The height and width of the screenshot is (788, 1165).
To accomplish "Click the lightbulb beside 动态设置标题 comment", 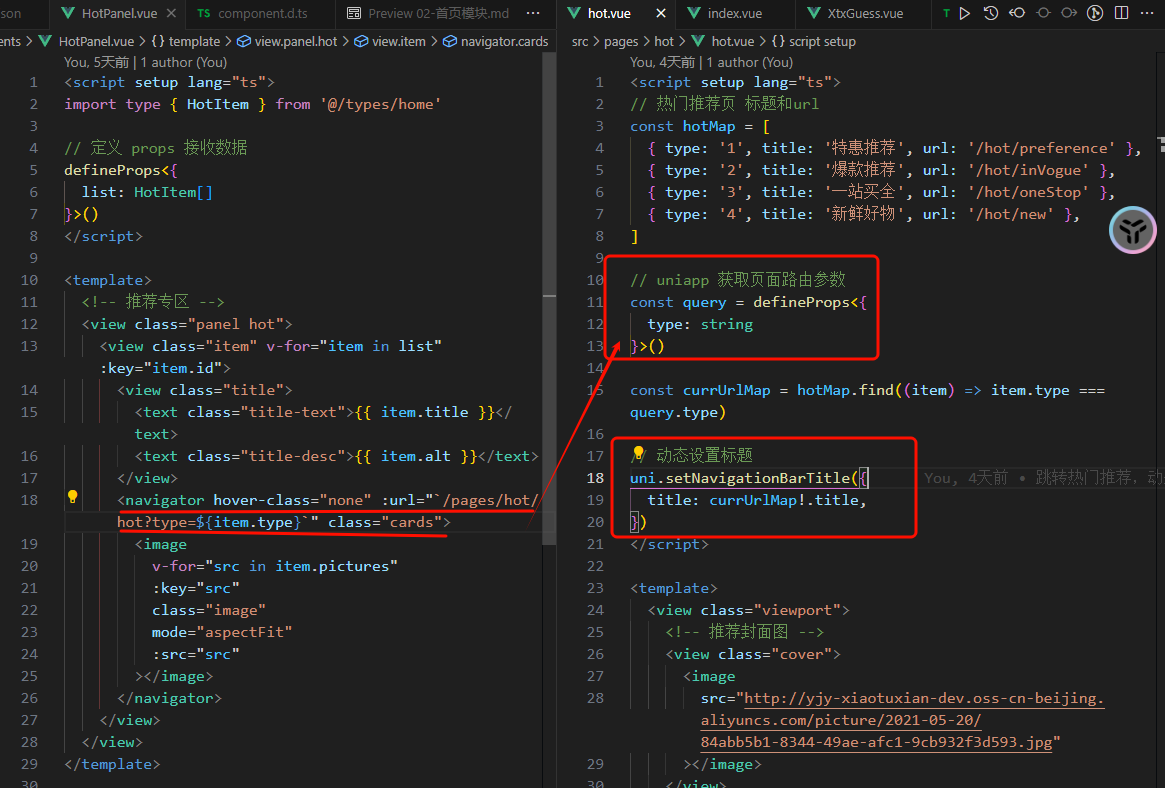I will (637, 453).
